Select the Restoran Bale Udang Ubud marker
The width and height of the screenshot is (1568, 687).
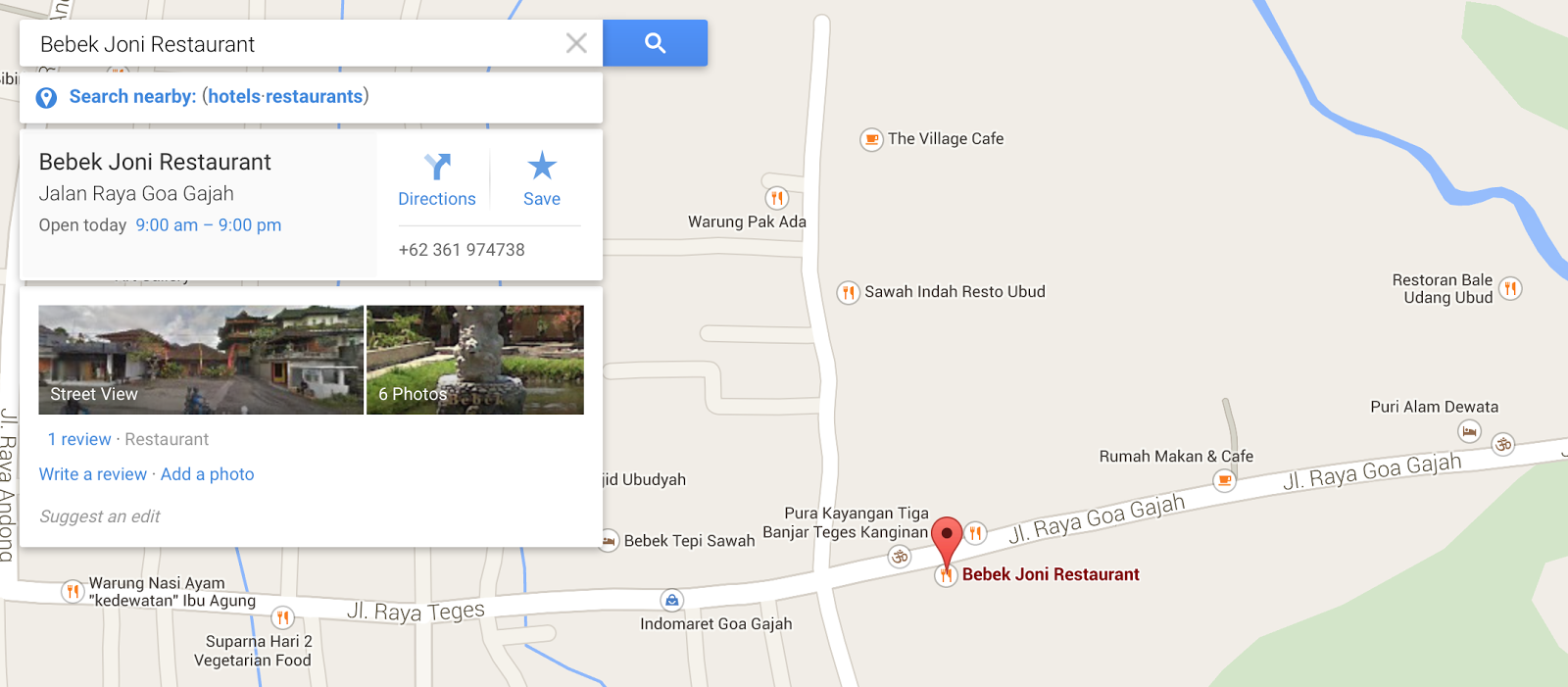click(x=1511, y=288)
